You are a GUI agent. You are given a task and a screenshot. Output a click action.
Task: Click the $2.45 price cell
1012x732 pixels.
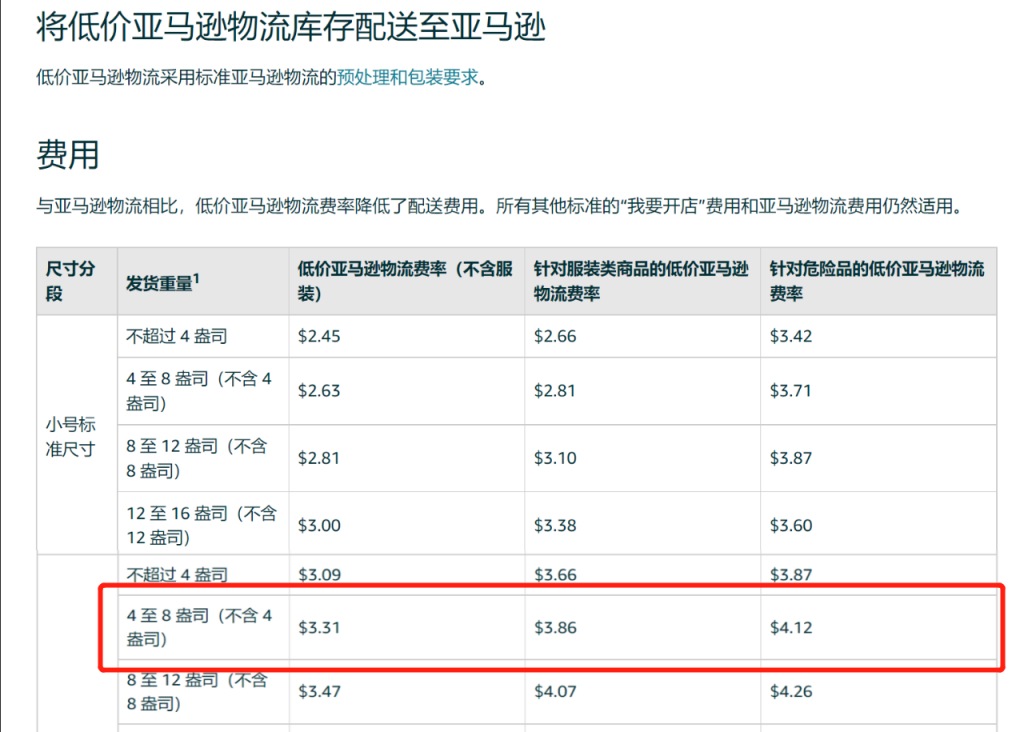click(x=407, y=336)
